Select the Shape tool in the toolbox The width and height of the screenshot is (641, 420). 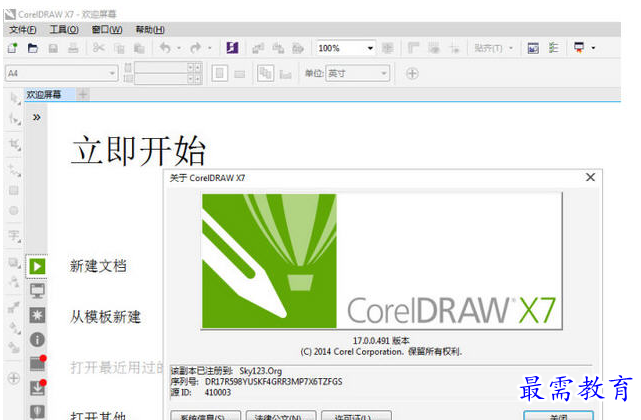pos(15,119)
